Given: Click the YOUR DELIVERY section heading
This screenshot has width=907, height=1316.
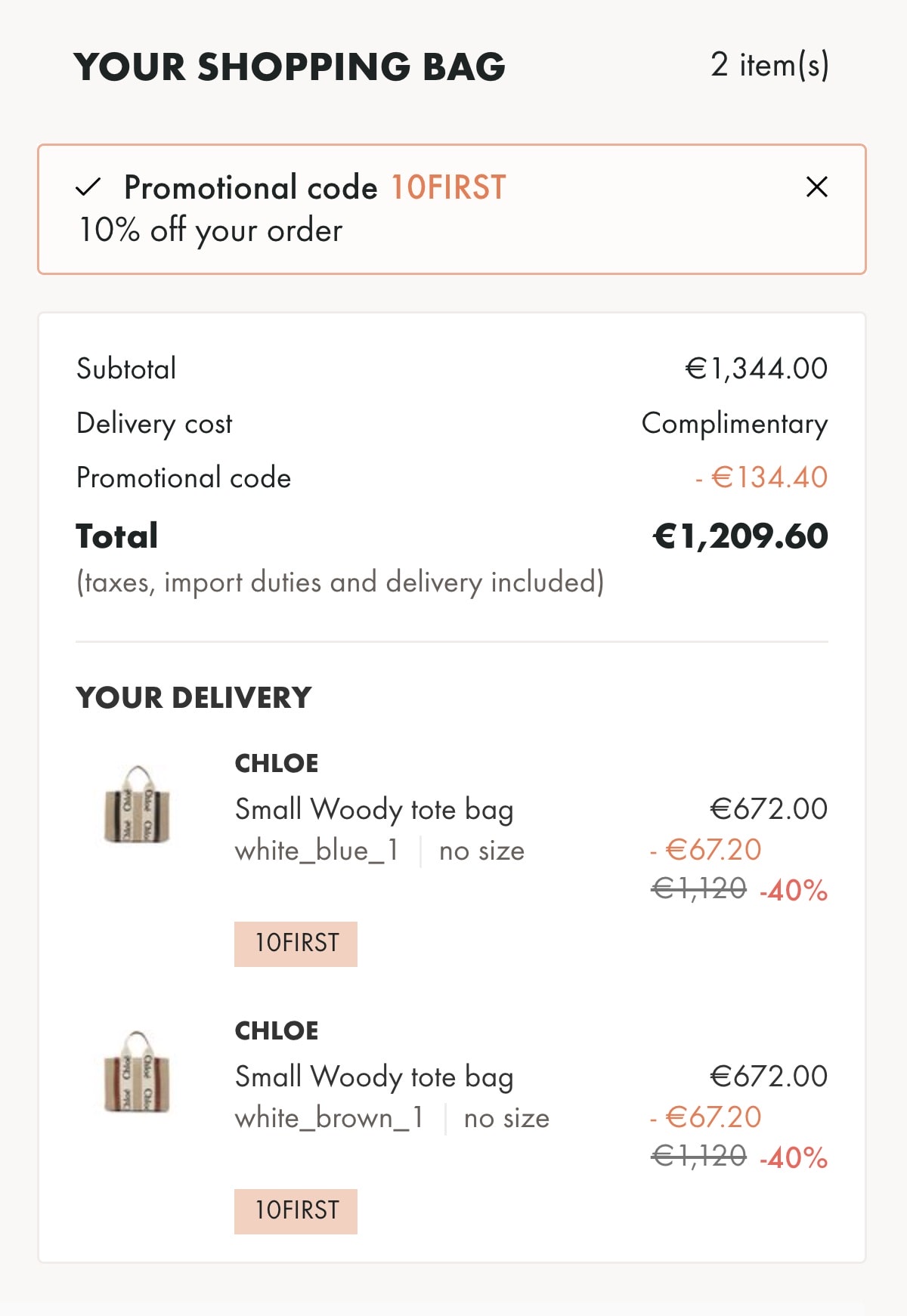Looking at the screenshot, I should point(193,697).
